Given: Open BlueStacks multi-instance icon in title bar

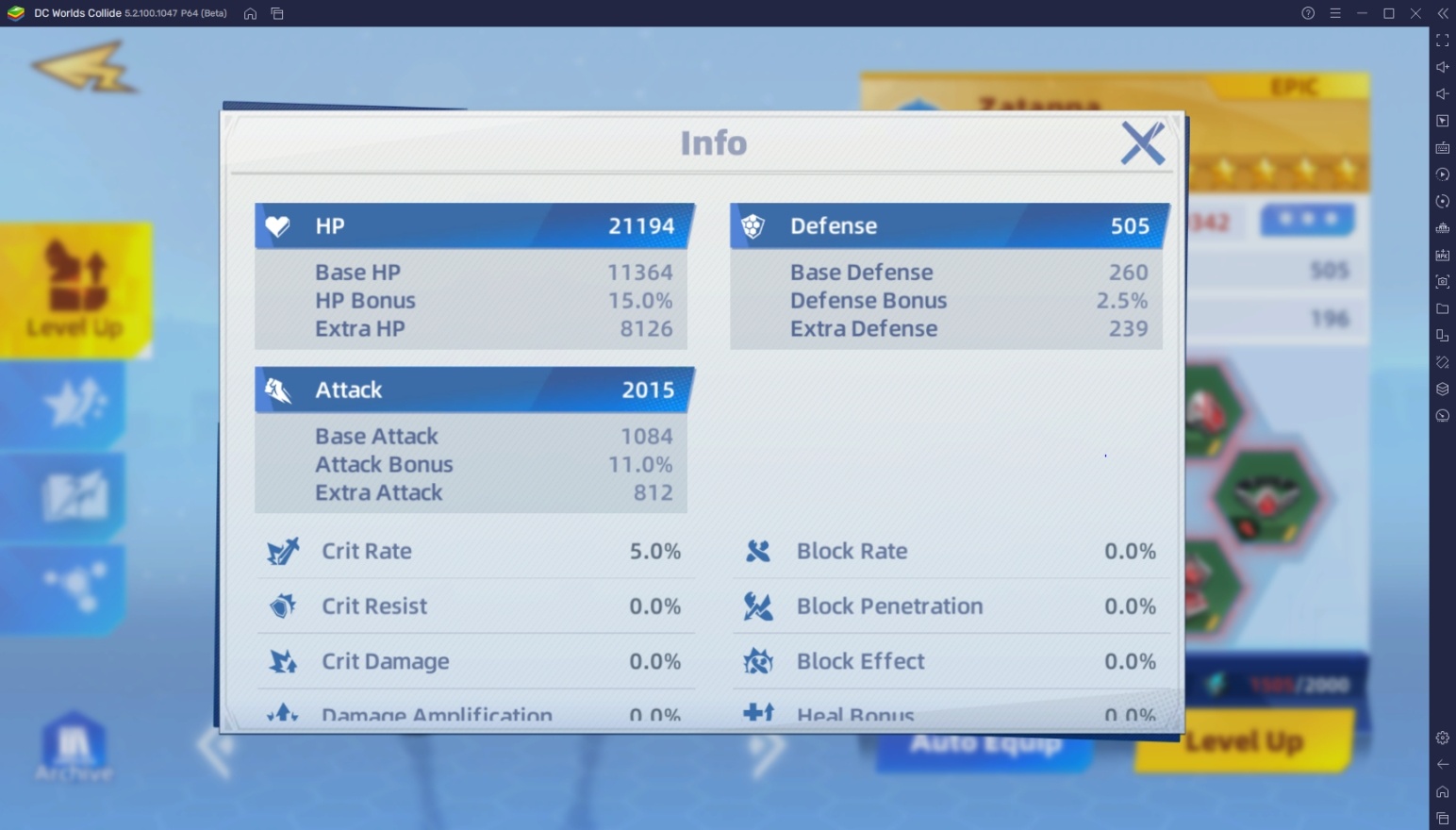Looking at the screenshot, I should (277, 13).
